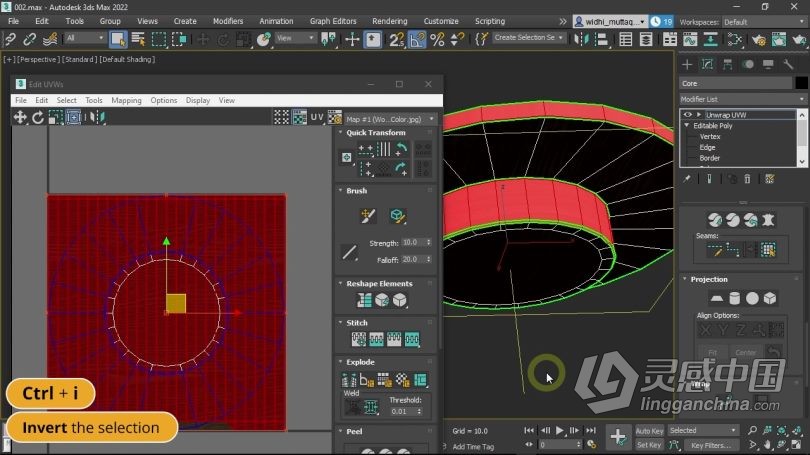Click the Set Key button
Image resolution: width=810 pixels, height=455 pixels.
tap(649, 445)
